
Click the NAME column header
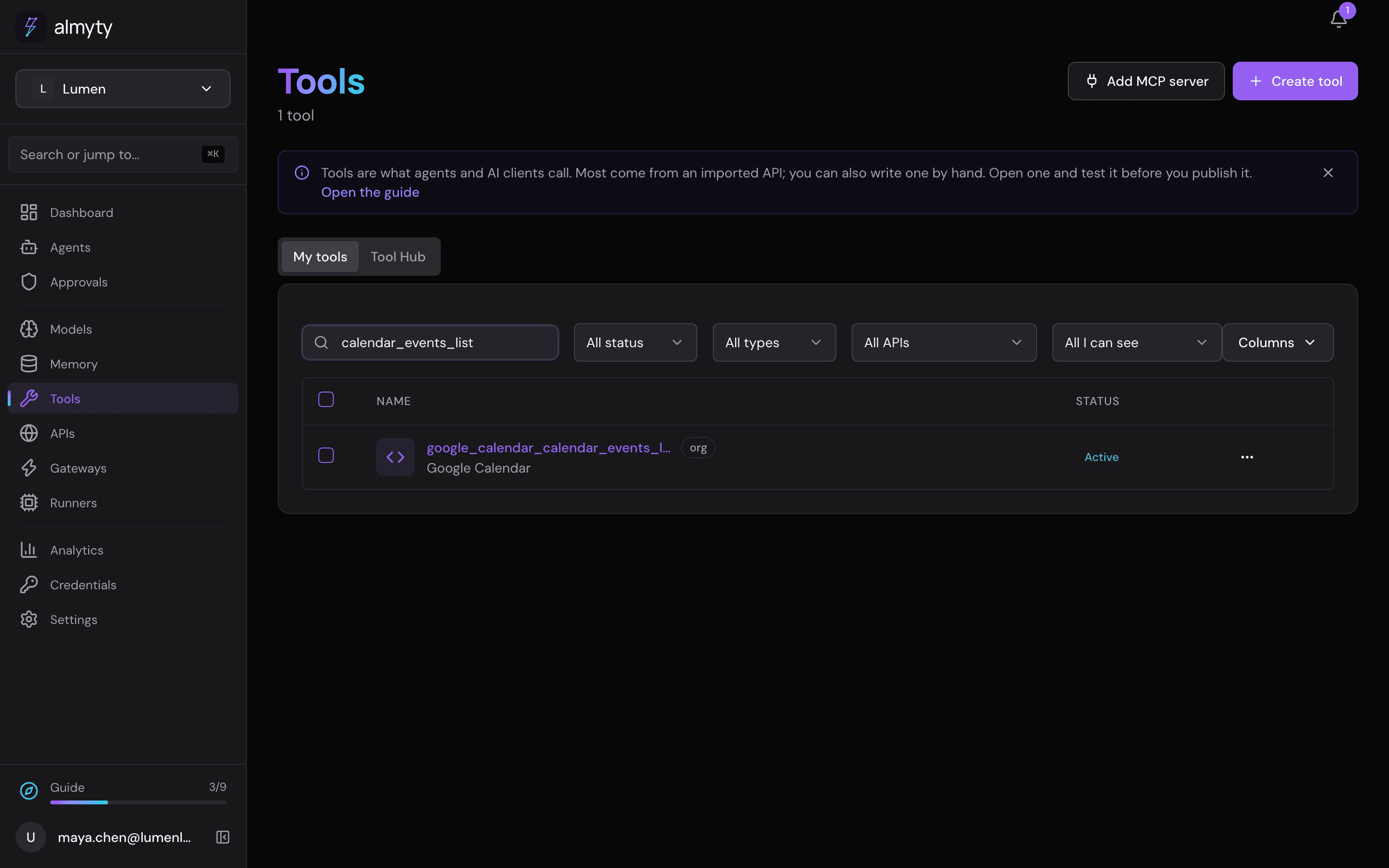[393, 401]
